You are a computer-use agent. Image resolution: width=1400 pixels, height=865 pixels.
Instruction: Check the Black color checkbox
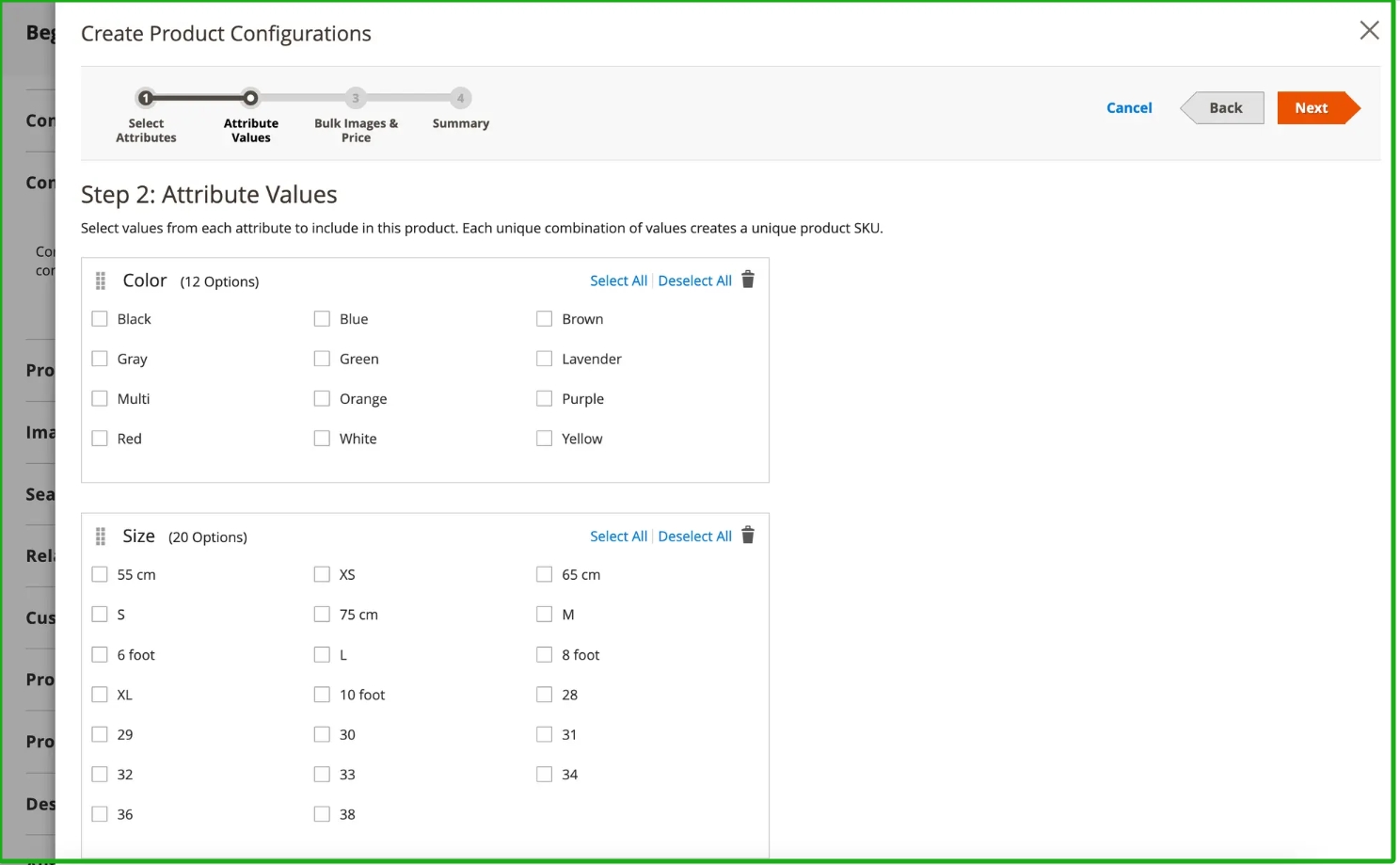(100, 319)
